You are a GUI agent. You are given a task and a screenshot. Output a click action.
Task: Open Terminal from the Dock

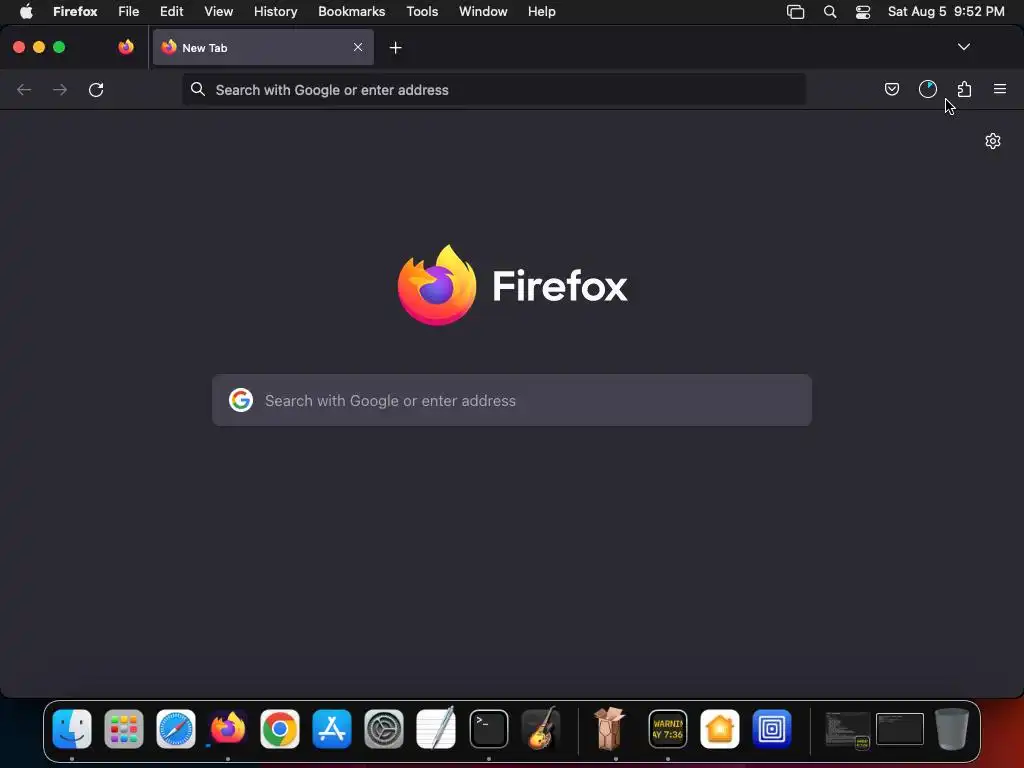(x=488, y=729)
